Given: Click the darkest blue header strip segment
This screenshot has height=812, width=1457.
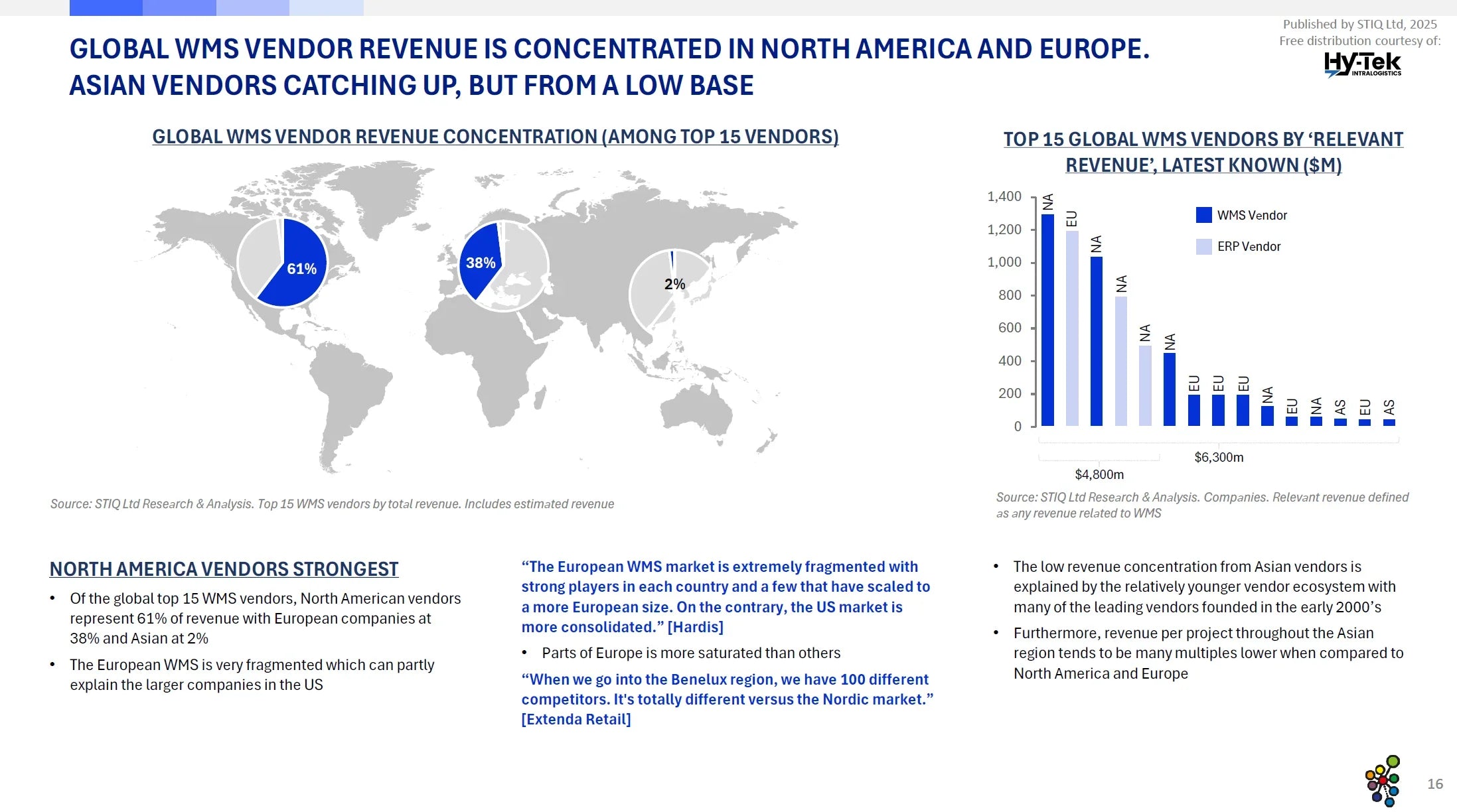Looking at the screenshot, I should click(x=106, y=7).
